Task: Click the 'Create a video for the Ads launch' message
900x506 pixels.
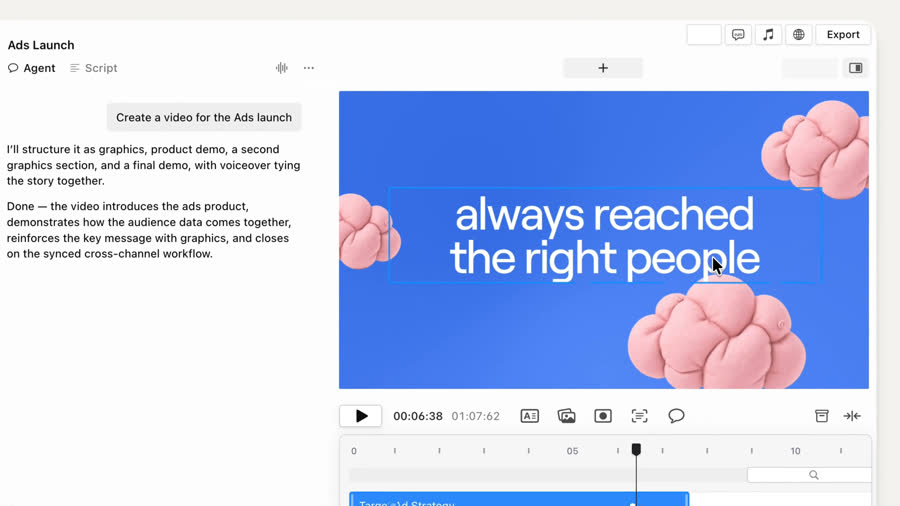Action: click(x=204, y=117)
